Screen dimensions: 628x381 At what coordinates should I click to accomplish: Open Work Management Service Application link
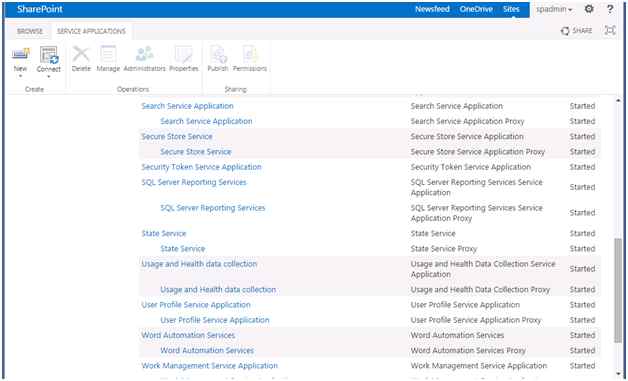click(209, 366)
